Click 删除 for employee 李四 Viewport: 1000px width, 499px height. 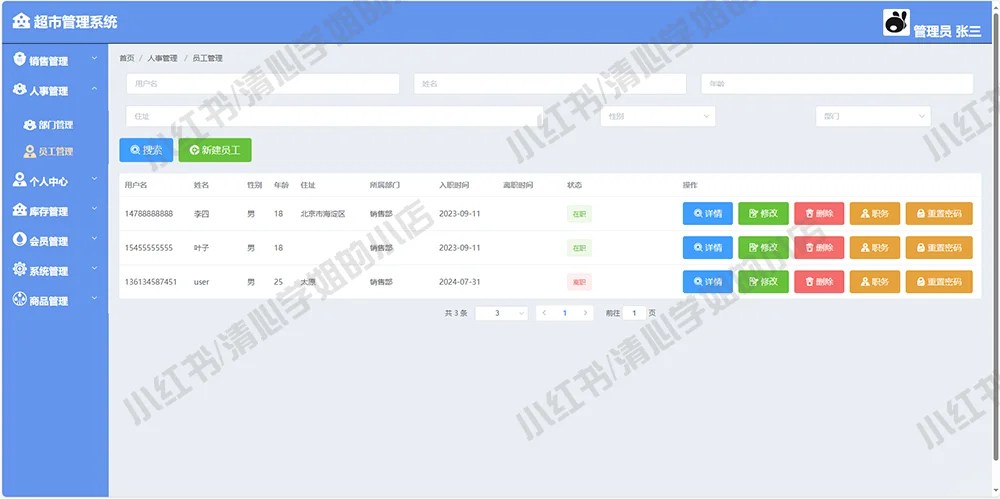pyautogui.click(x=819, y=214)
